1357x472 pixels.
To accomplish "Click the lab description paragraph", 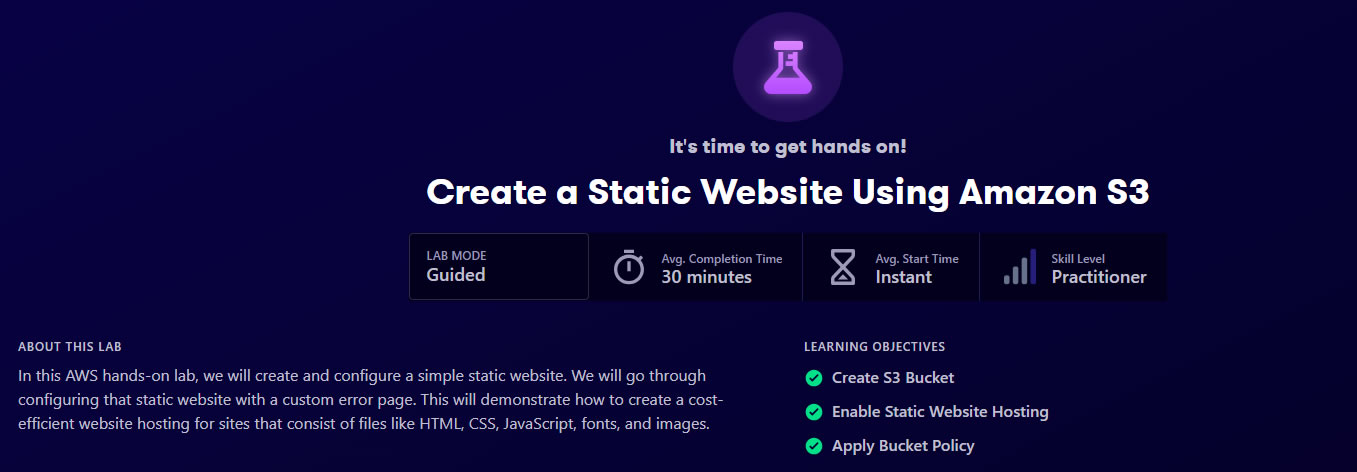I will 371,400.
